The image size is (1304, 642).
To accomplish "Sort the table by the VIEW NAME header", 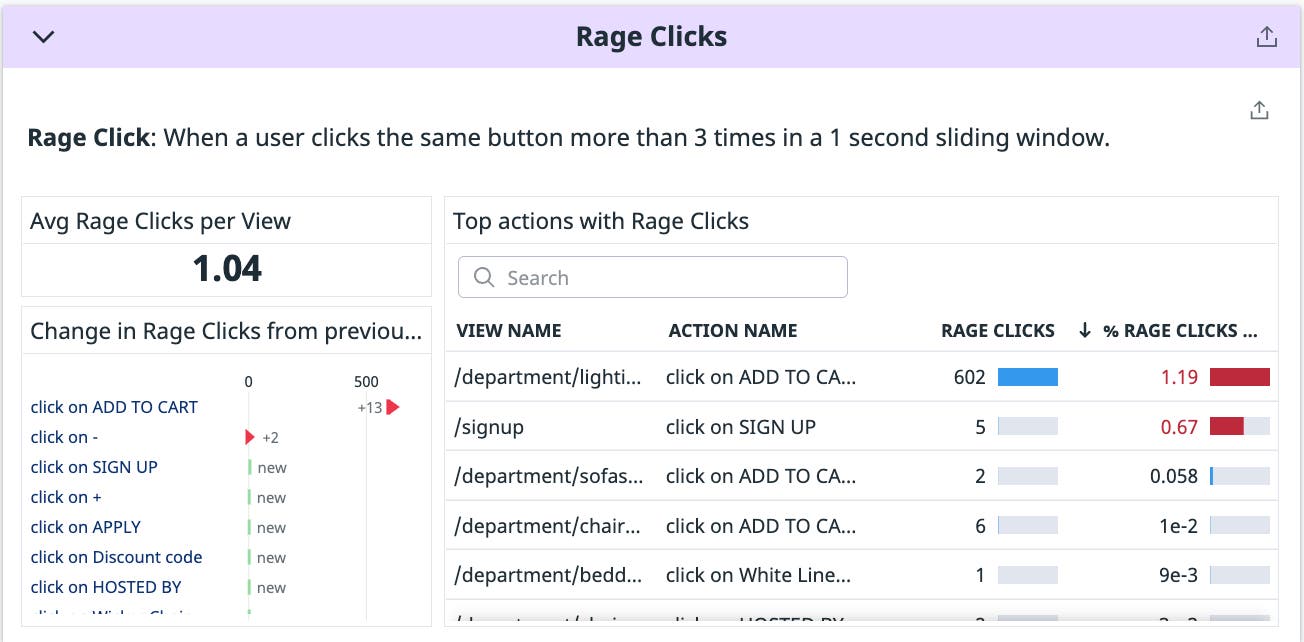I will click(507, 330).
